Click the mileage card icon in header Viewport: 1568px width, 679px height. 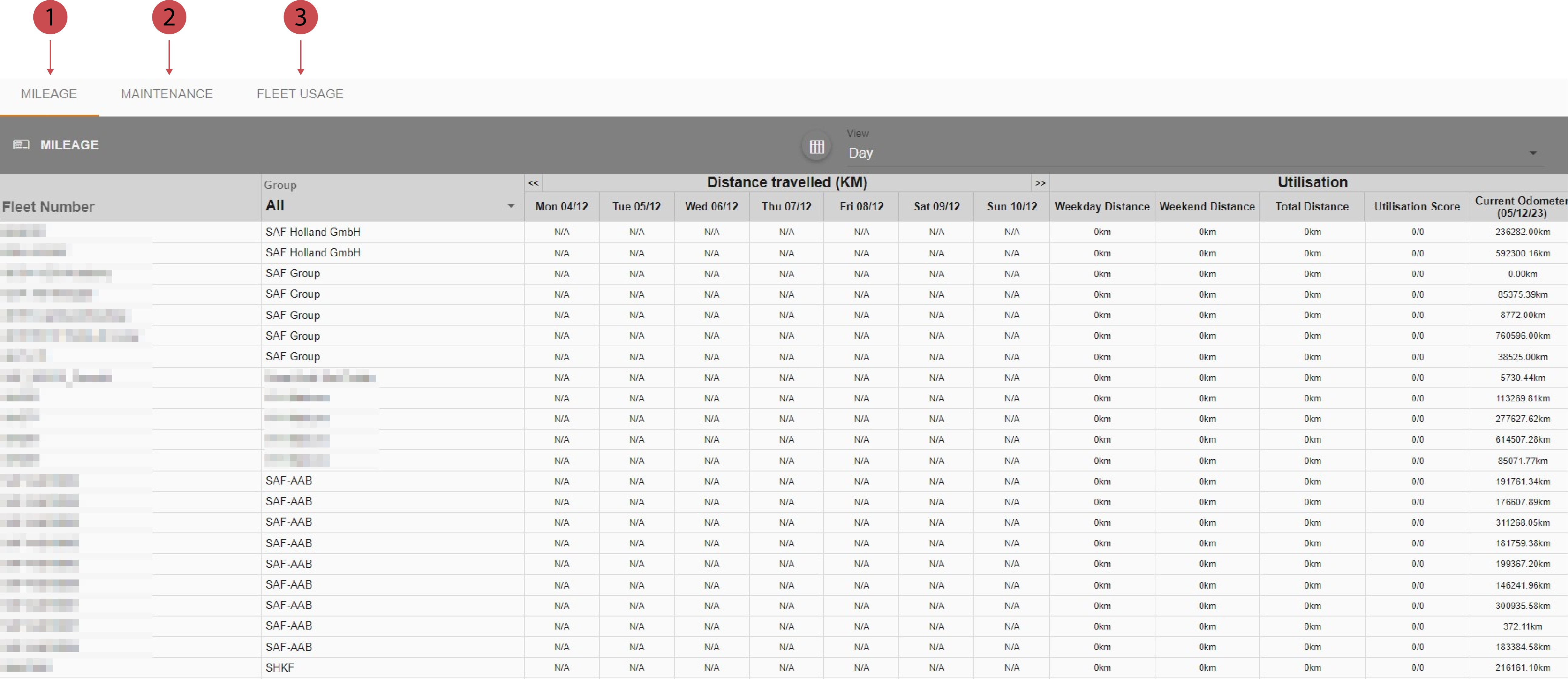[21, 145]
